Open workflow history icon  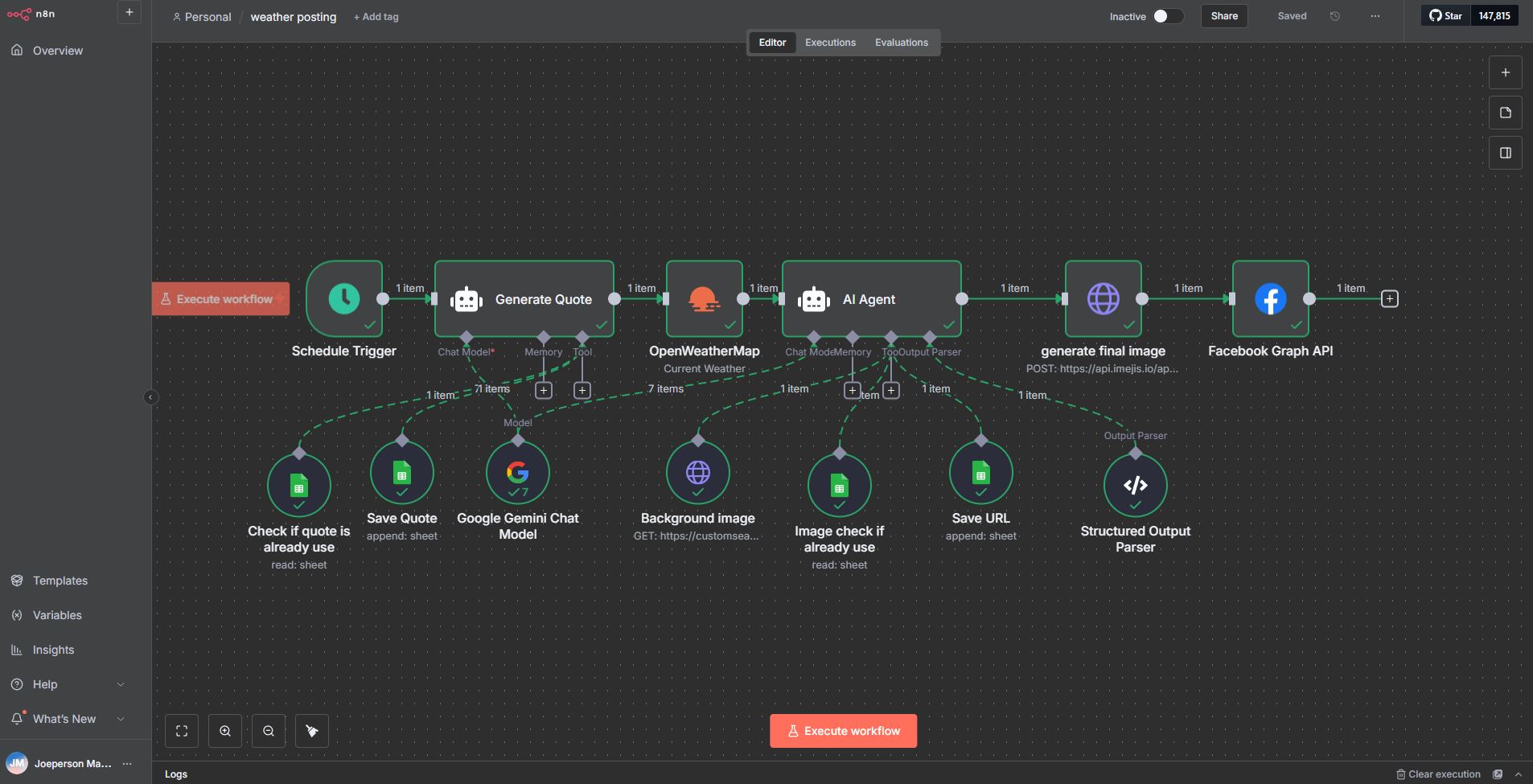coord(1335,16)
